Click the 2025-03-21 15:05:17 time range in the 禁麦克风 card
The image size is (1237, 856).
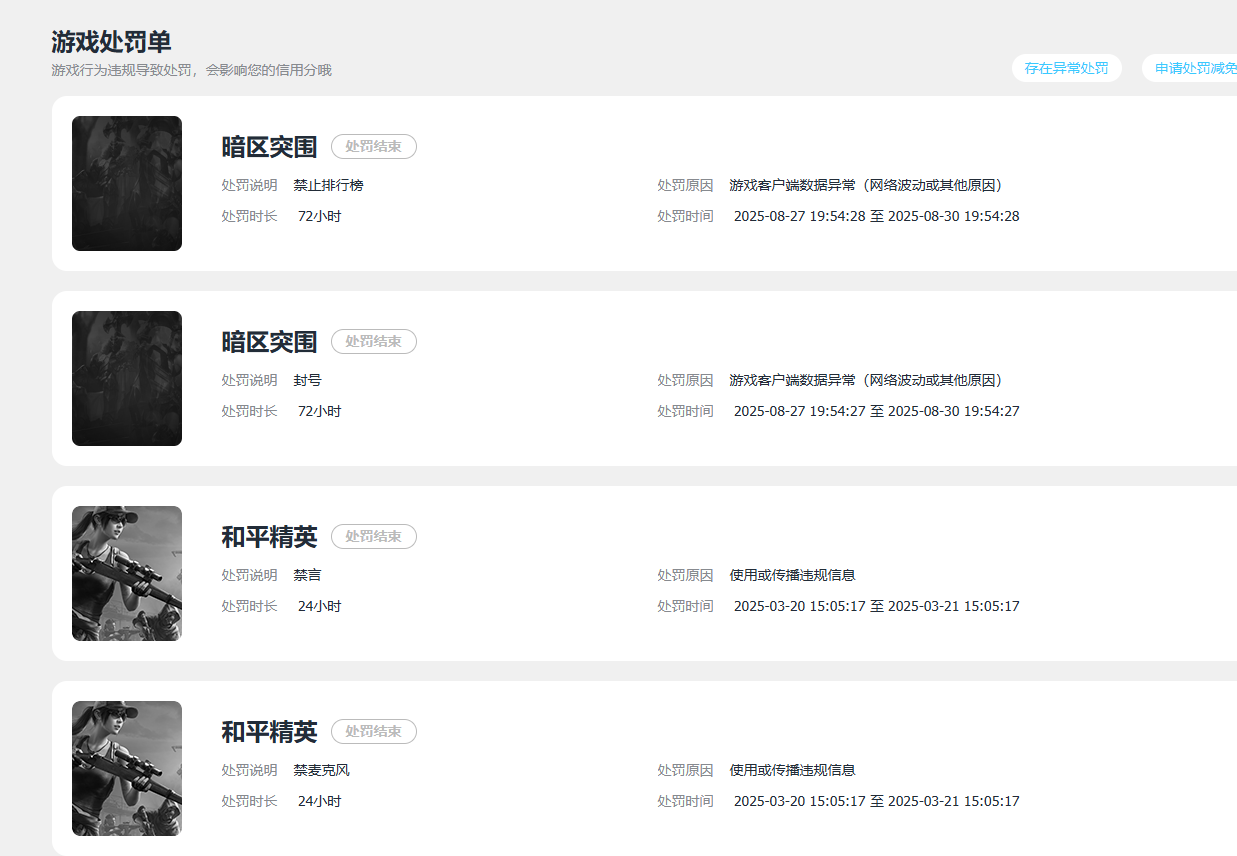point(877,801)
